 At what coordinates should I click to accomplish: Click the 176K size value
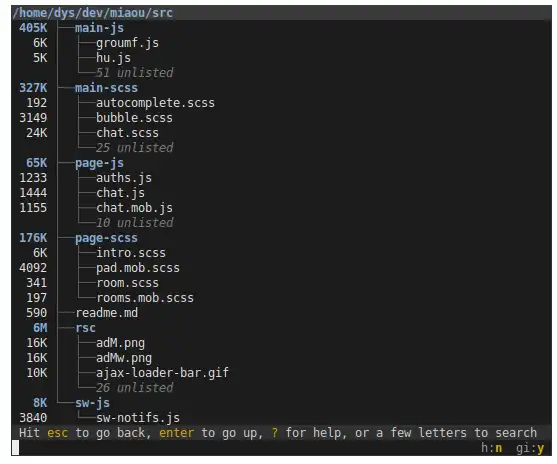pyautogui.click(x=33, y=238)
